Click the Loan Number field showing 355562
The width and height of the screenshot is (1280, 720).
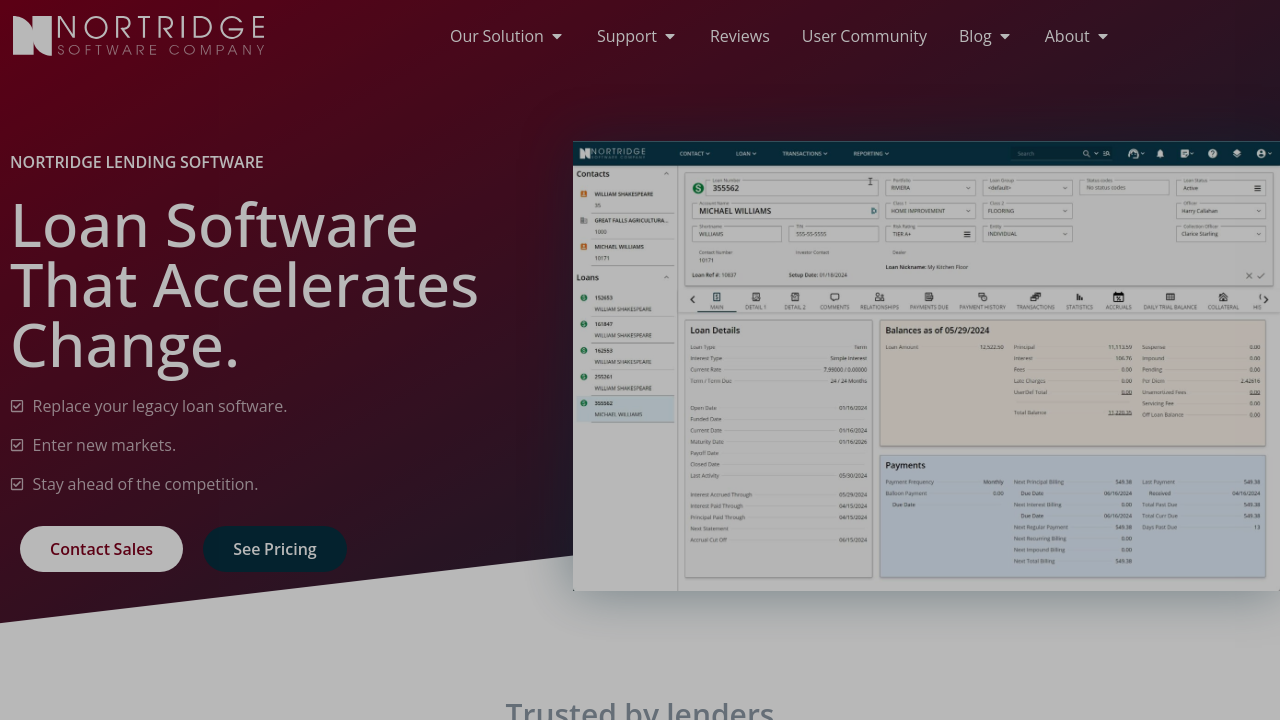pyautogui.click(x=785, y=188)
